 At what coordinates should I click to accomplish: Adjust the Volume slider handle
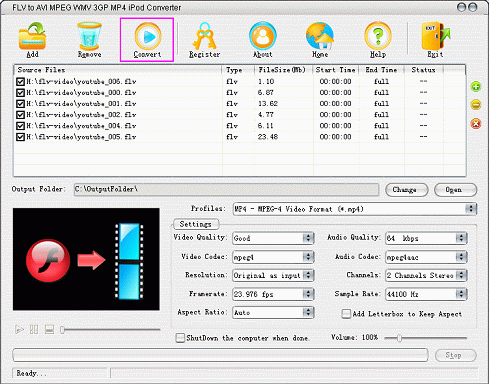coord(399,338)
